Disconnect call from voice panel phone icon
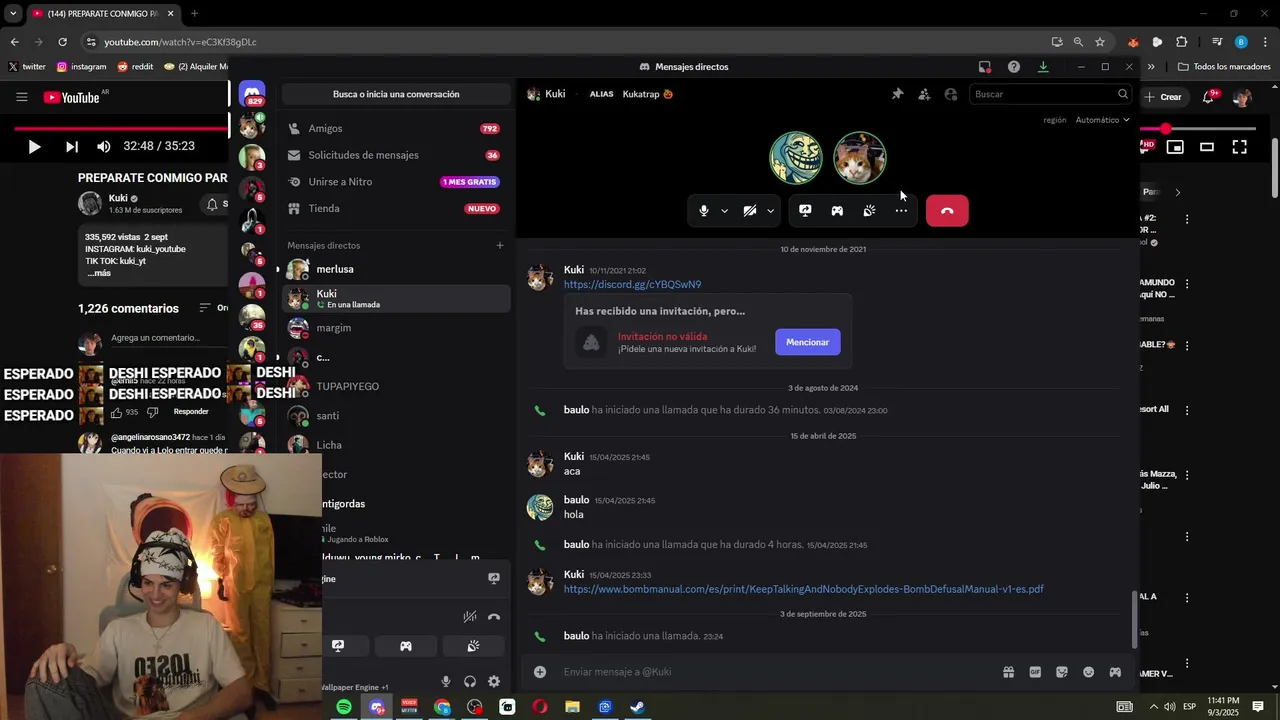This screenshot has width=1280, height=720. [494, 617]
